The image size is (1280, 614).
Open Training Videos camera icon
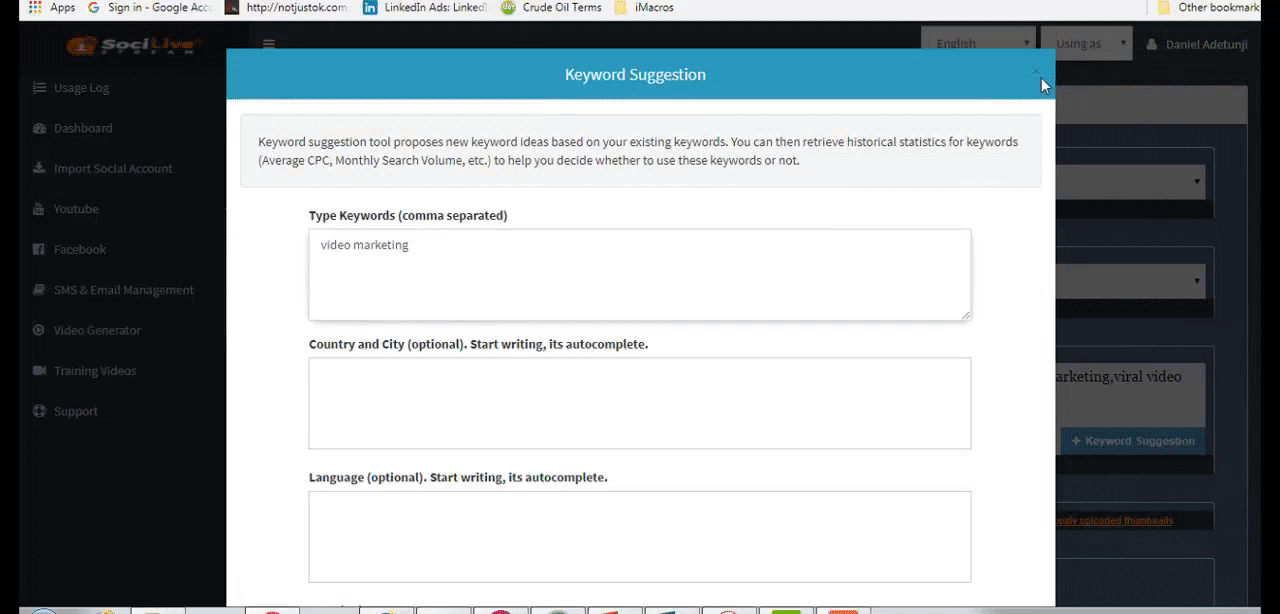(39, 371)
